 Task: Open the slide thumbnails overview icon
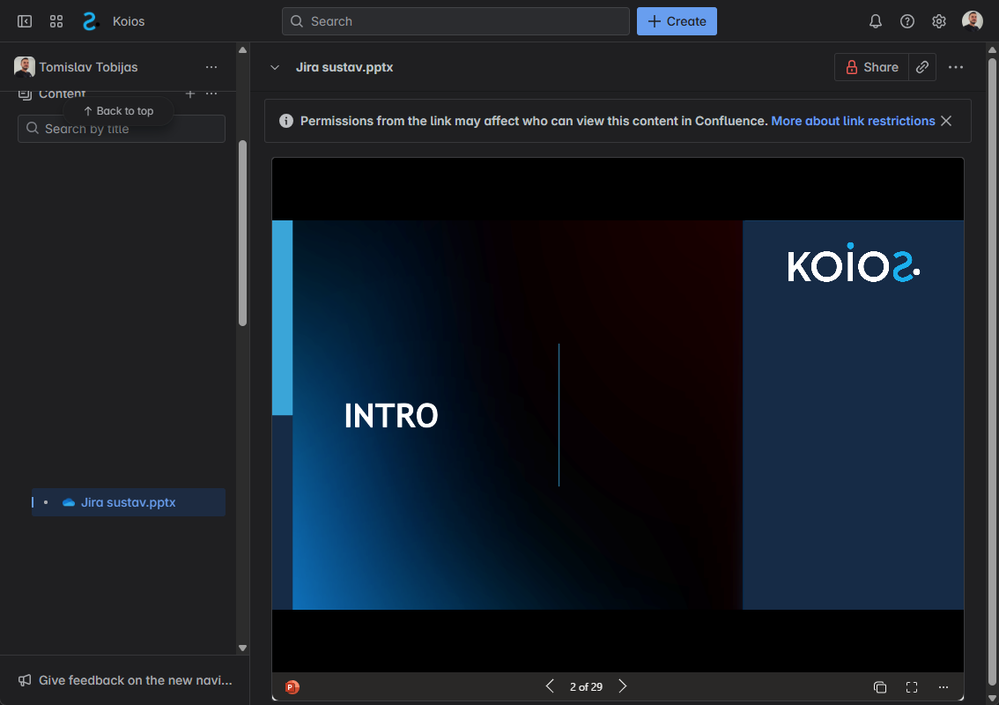click(x=880, y=687)
